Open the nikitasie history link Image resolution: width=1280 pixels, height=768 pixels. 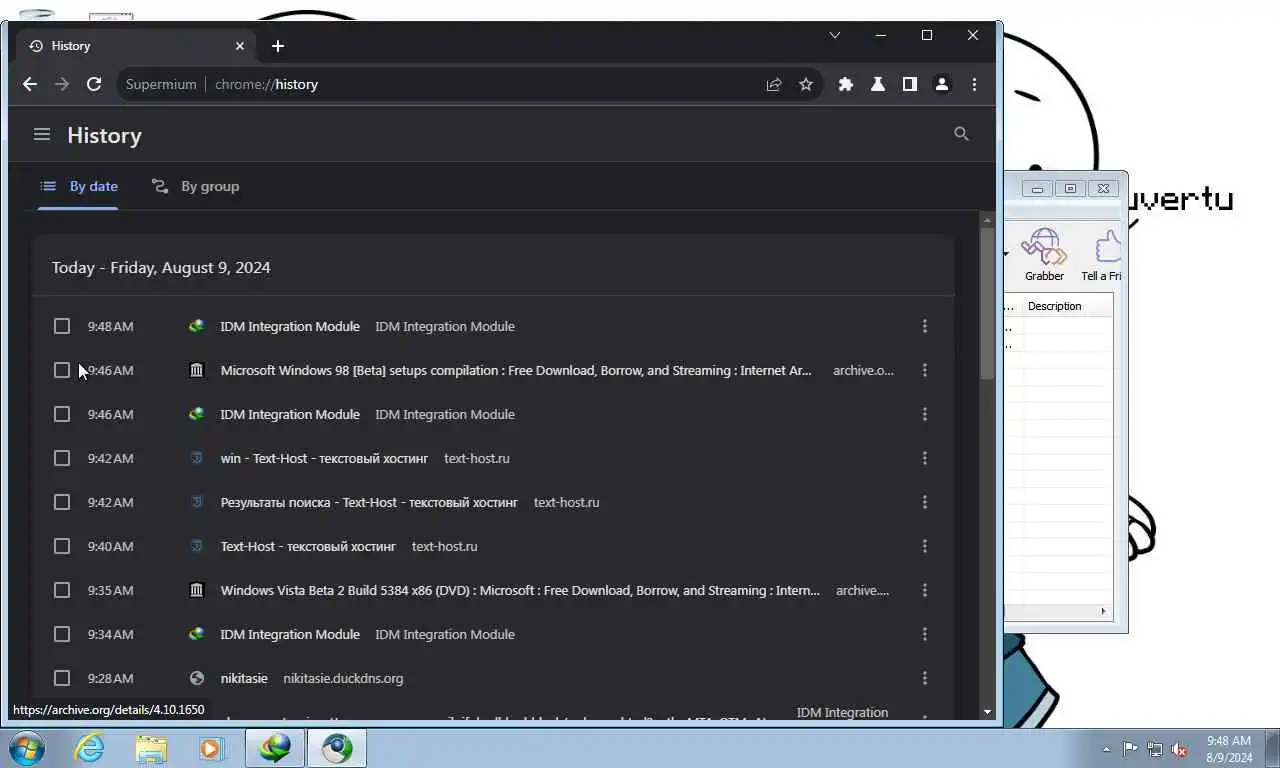(244, 678)
